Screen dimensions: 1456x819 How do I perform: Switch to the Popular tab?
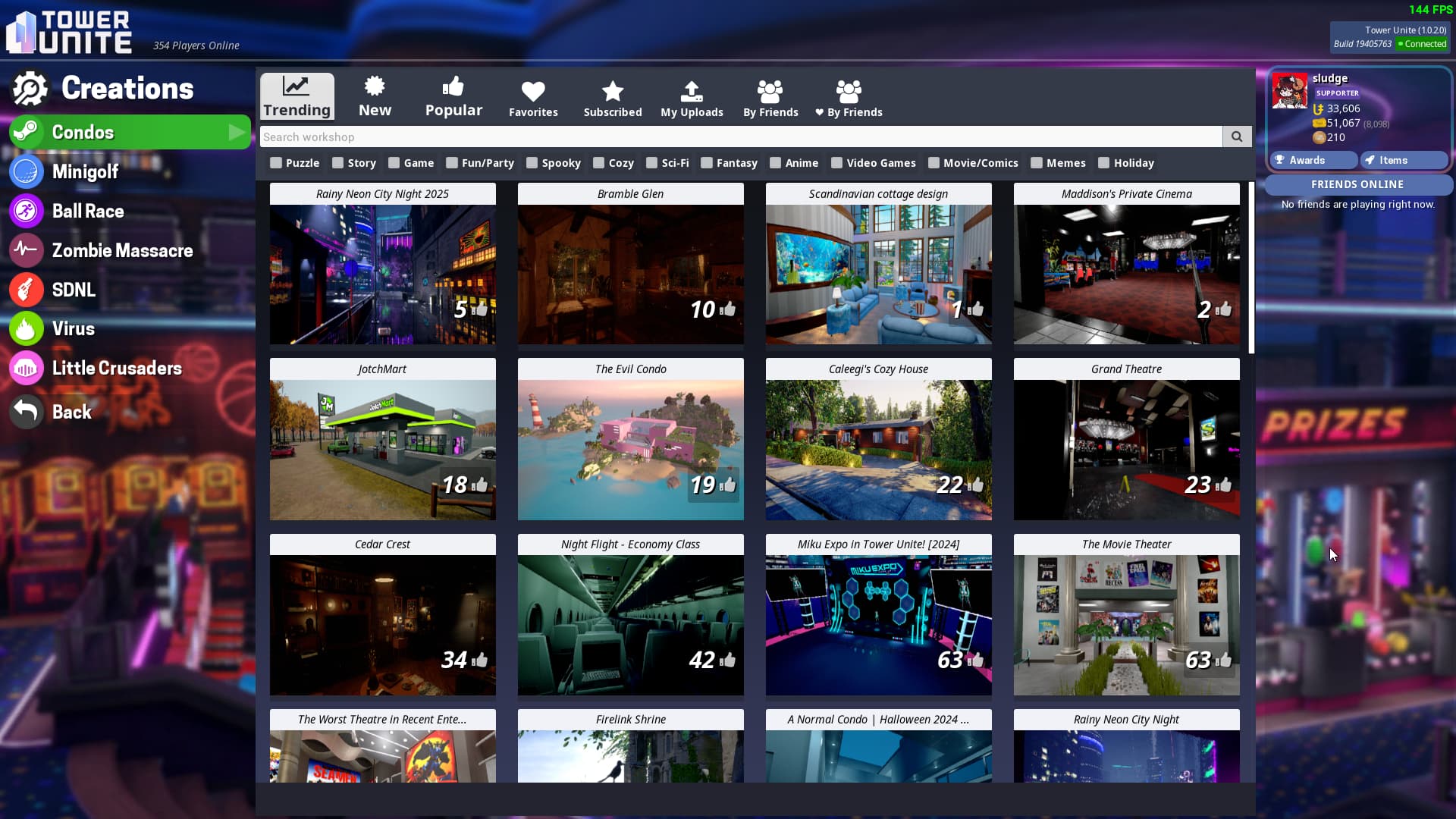pyautogui.click(x=453, y=97)
